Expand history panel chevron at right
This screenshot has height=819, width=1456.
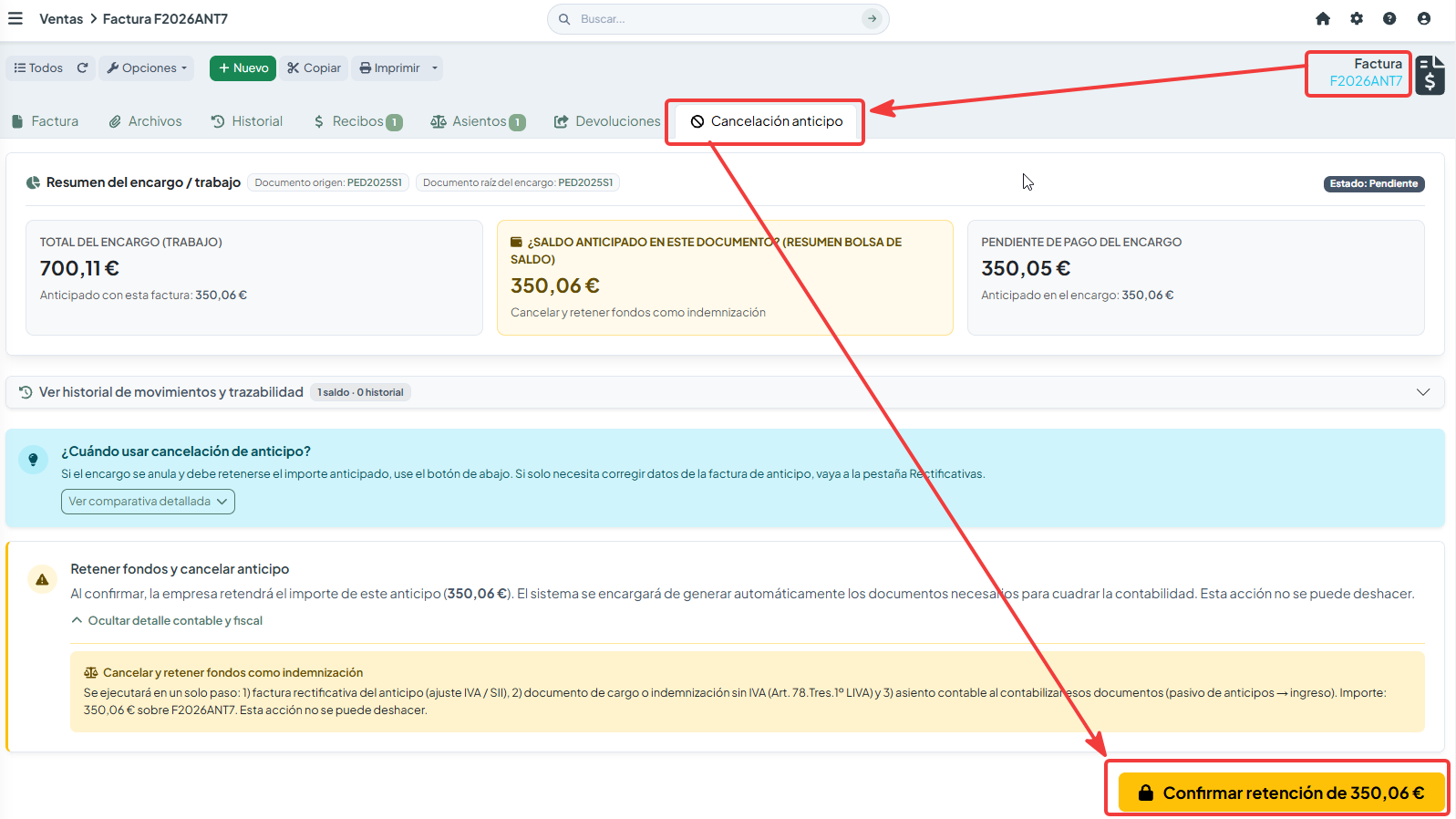1423,392
